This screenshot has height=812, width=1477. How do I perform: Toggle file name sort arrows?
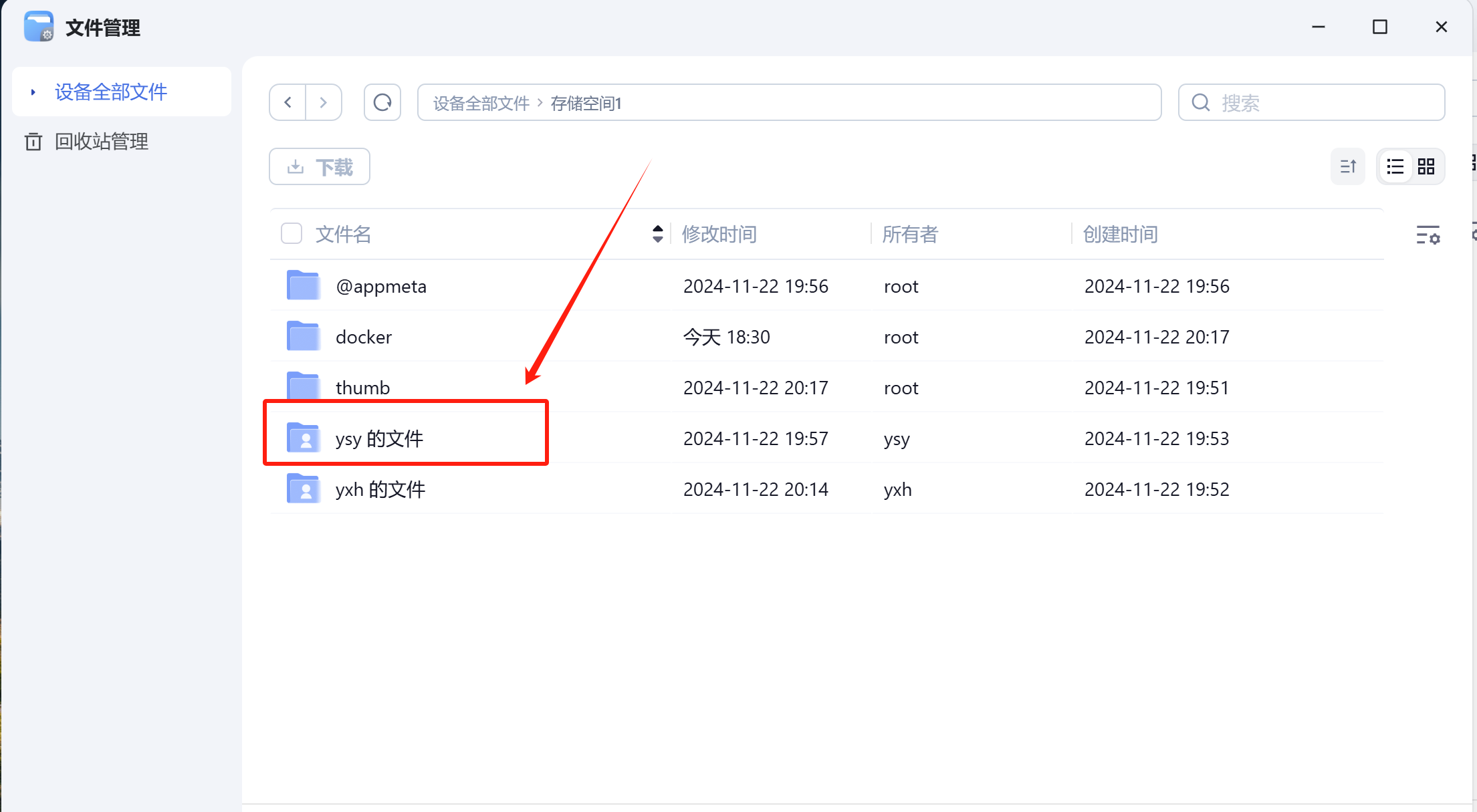coord(658,234)
